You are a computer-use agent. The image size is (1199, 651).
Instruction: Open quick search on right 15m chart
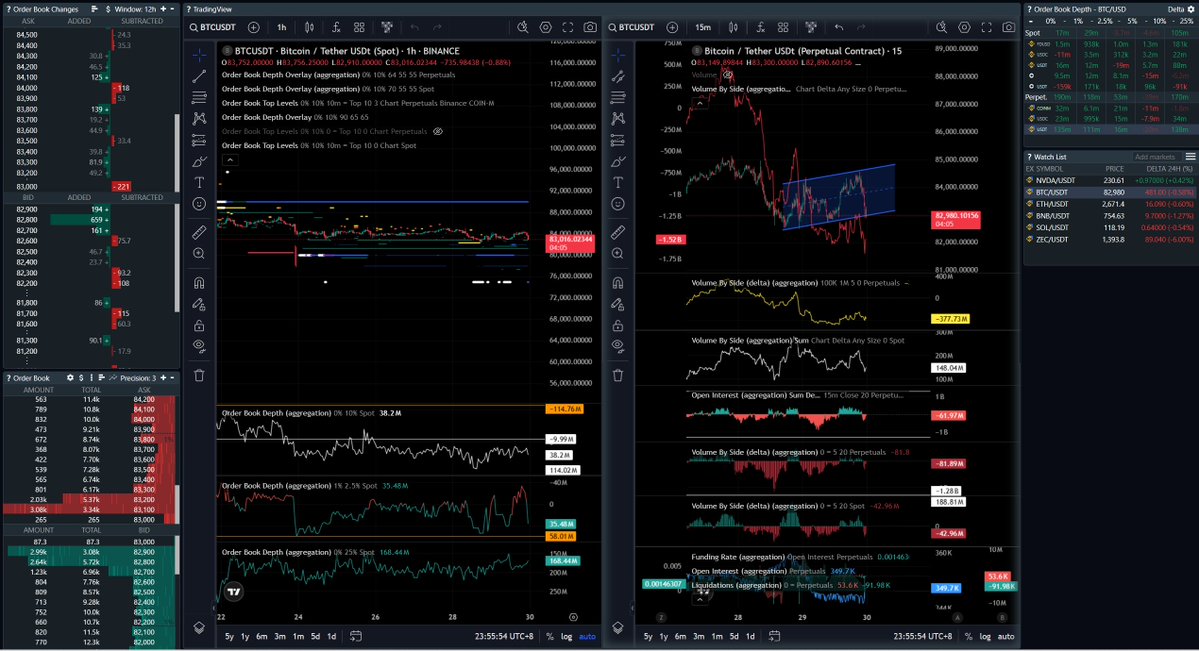tap(941, 28)
